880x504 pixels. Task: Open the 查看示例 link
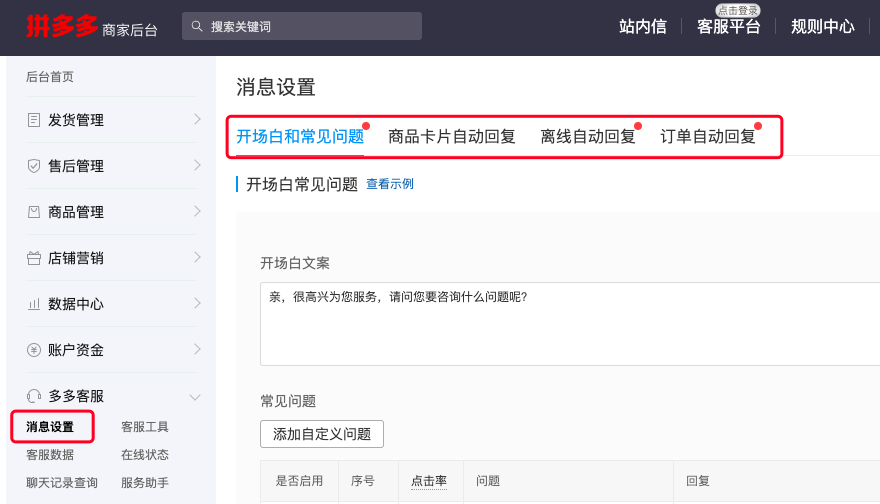pos(390,184)
